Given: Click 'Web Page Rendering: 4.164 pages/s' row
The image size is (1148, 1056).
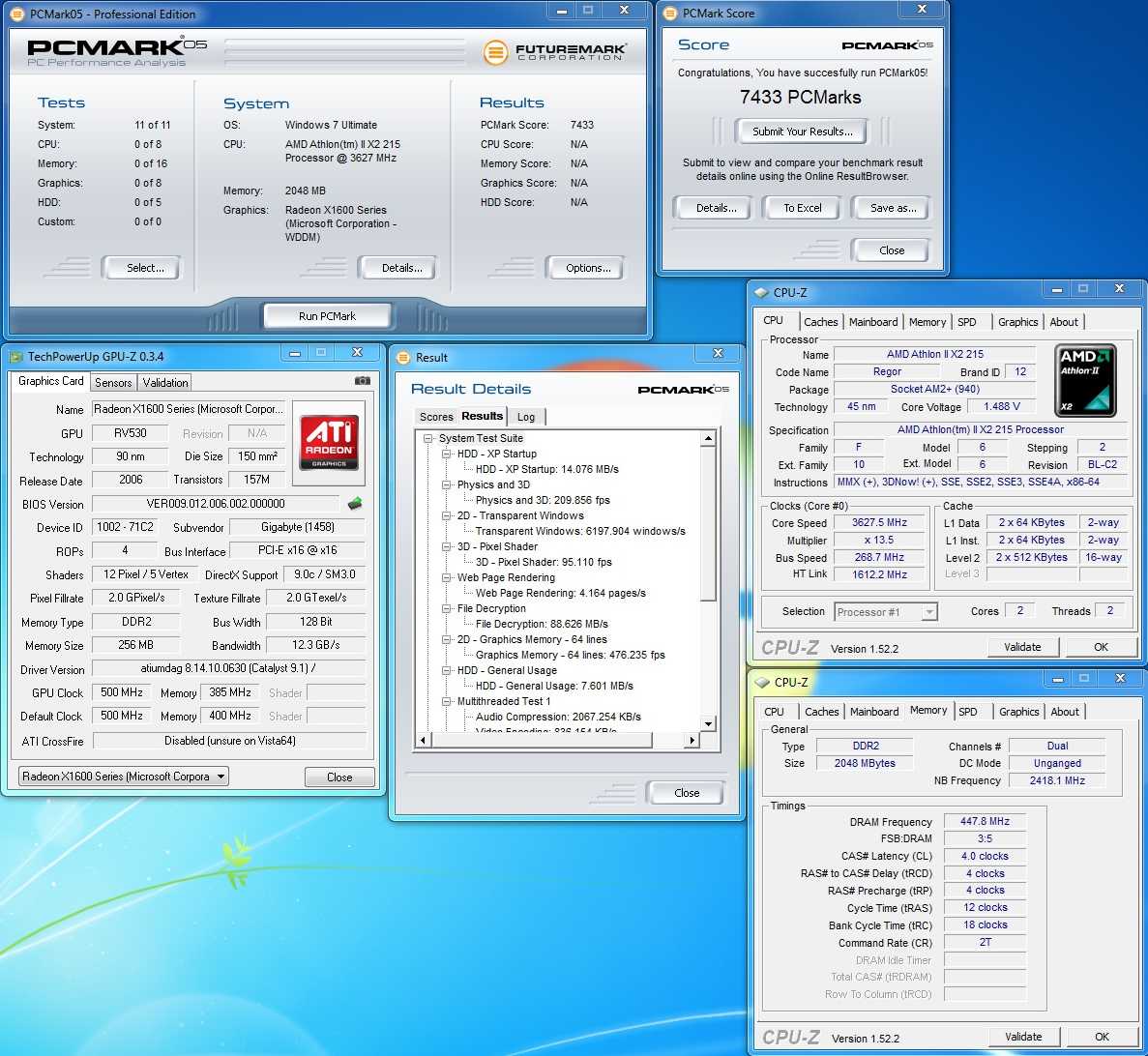Looking at the screenshot, I should click(560, 594).
